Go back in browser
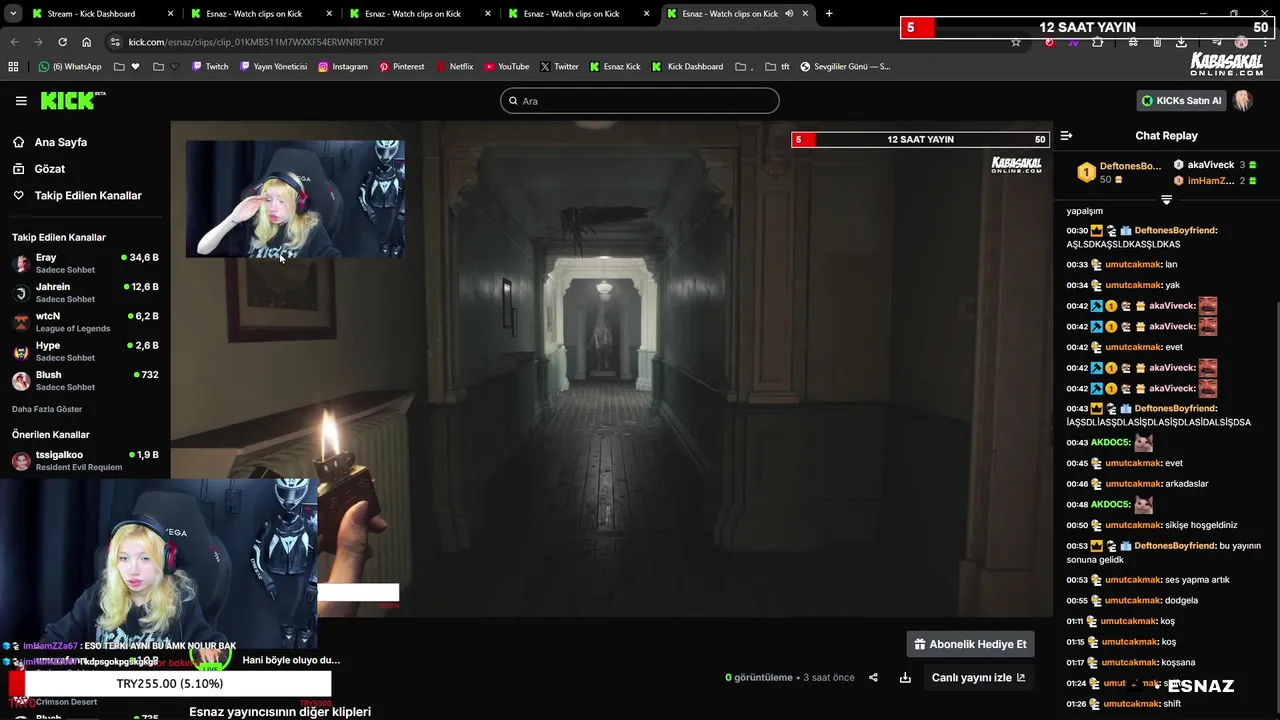 (14, 42)
